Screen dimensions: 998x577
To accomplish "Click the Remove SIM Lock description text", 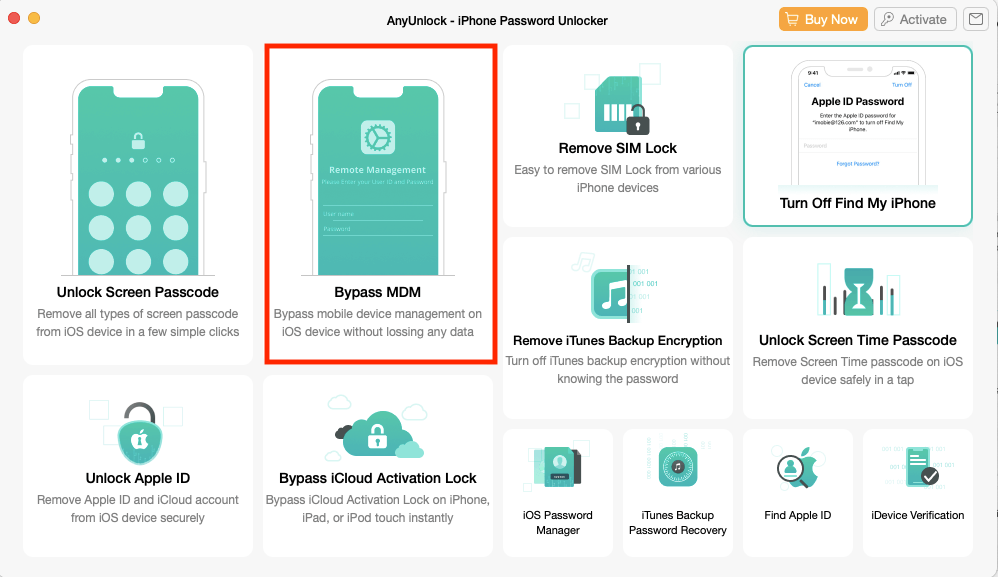I will (617, 178).
